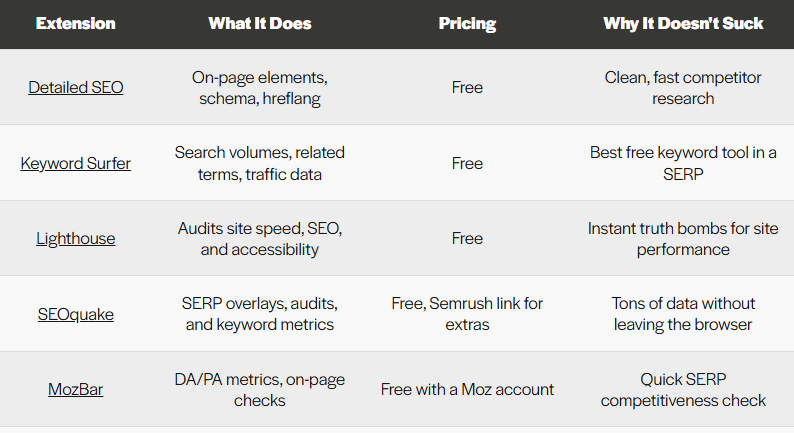Click 'Tons of data without leaving' cell
Image resolution: width=794 pixels, height=433 pixels.
(683, 314)
